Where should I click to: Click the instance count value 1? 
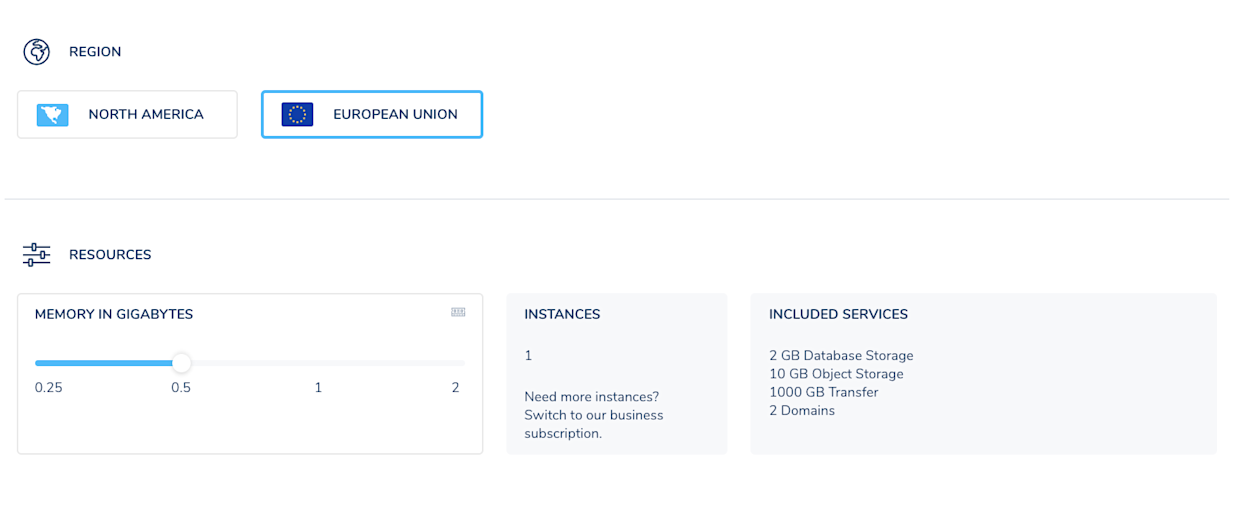click(528, 356)
